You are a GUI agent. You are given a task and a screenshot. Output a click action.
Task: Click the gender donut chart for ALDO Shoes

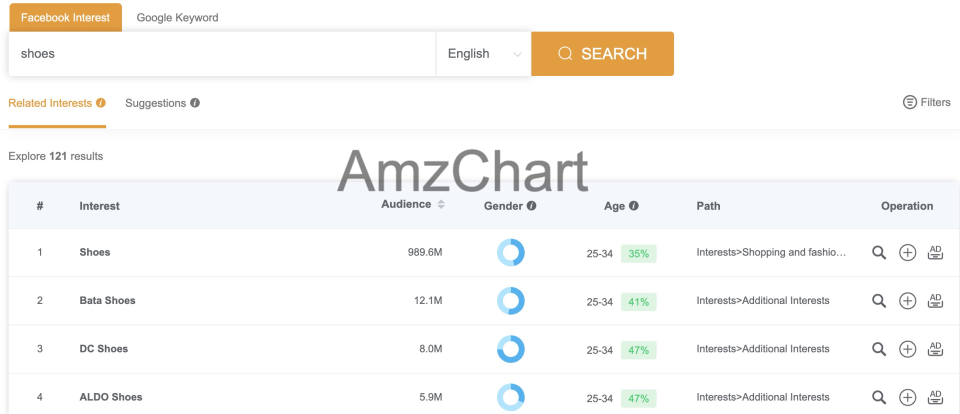511,397
